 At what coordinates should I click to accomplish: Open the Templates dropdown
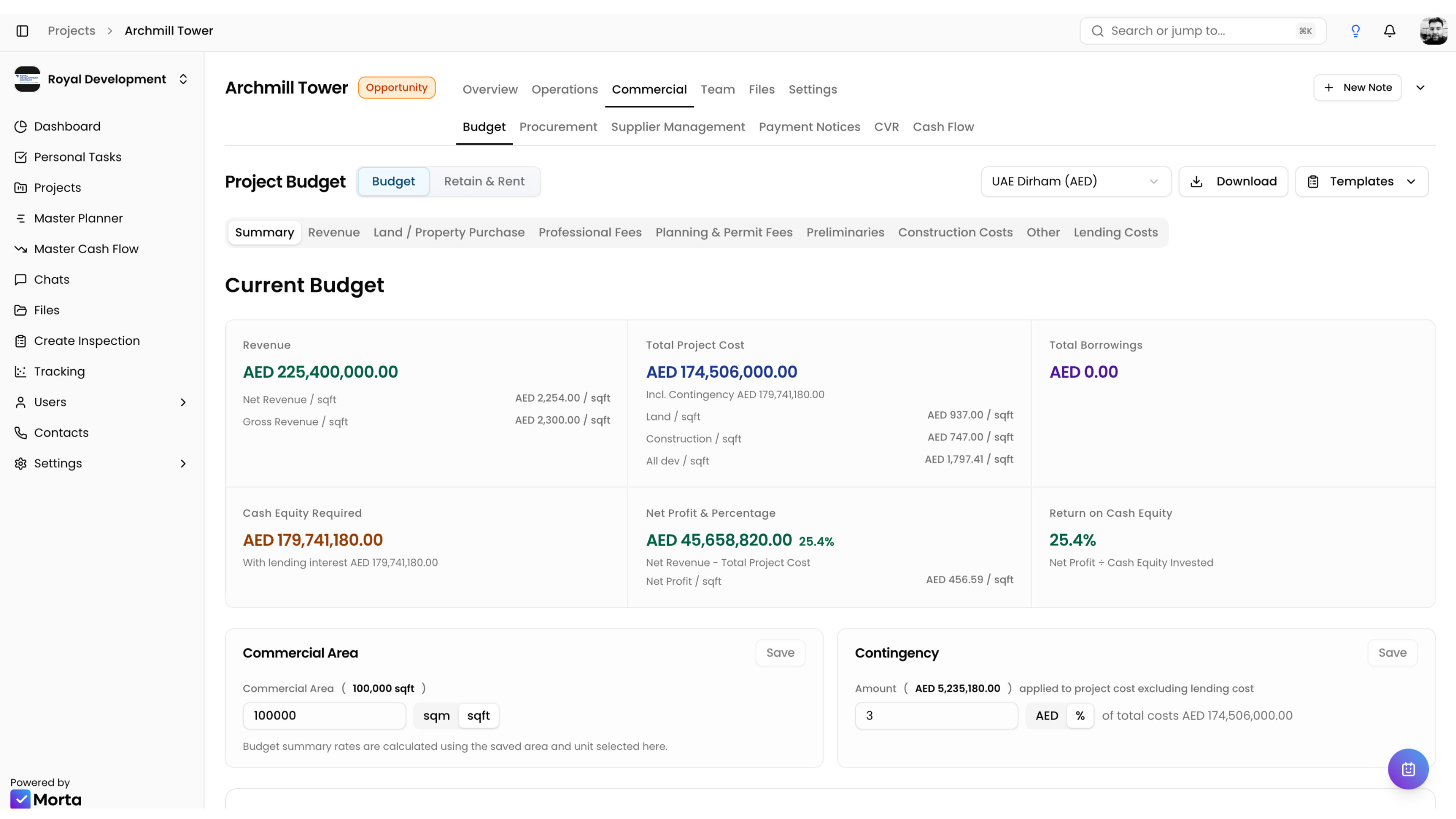pyautogui.click(x=1361, y=182)
